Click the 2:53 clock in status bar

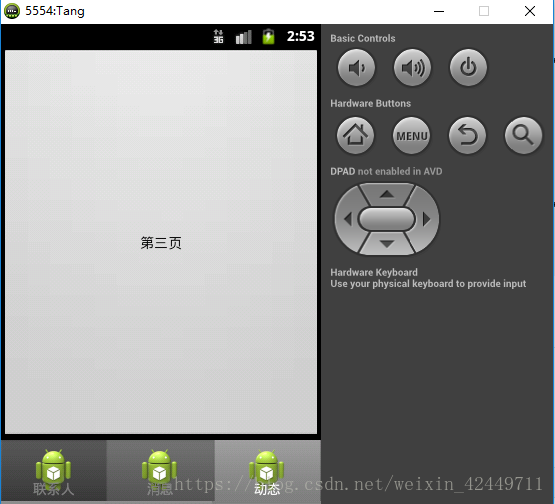tap(301, 36)
